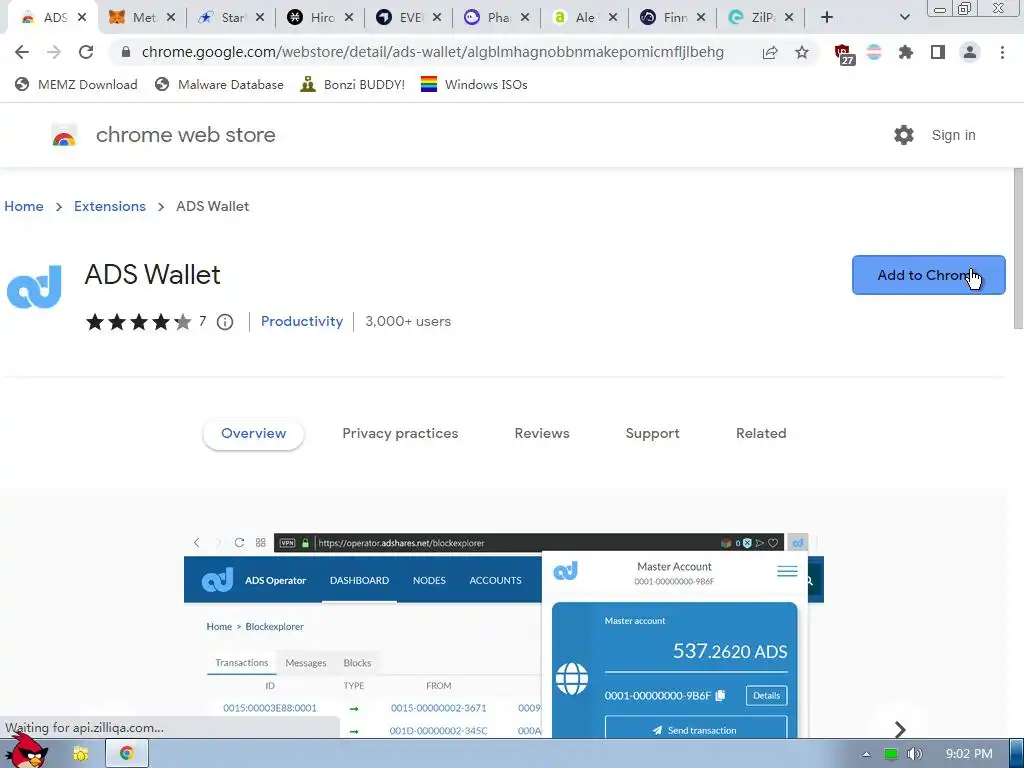The width and height of the screenshot is (1024, 768).
Task: Select the Support tab
Action: point(652,434)
